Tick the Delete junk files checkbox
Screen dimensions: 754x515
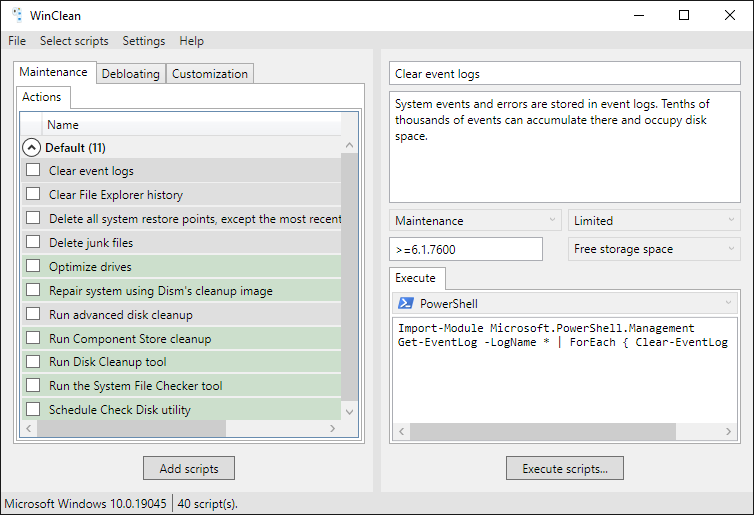click(x=33, y=242)
